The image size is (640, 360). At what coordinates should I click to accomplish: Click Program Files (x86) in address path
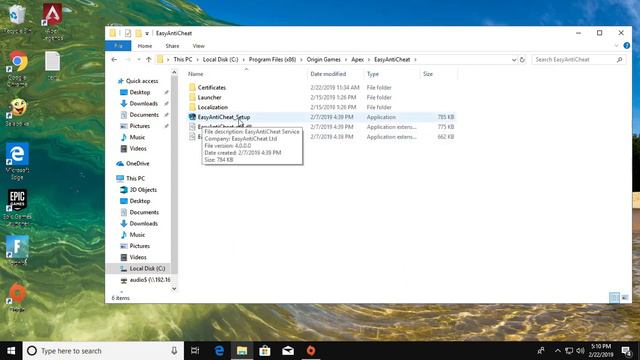(272, 60)
